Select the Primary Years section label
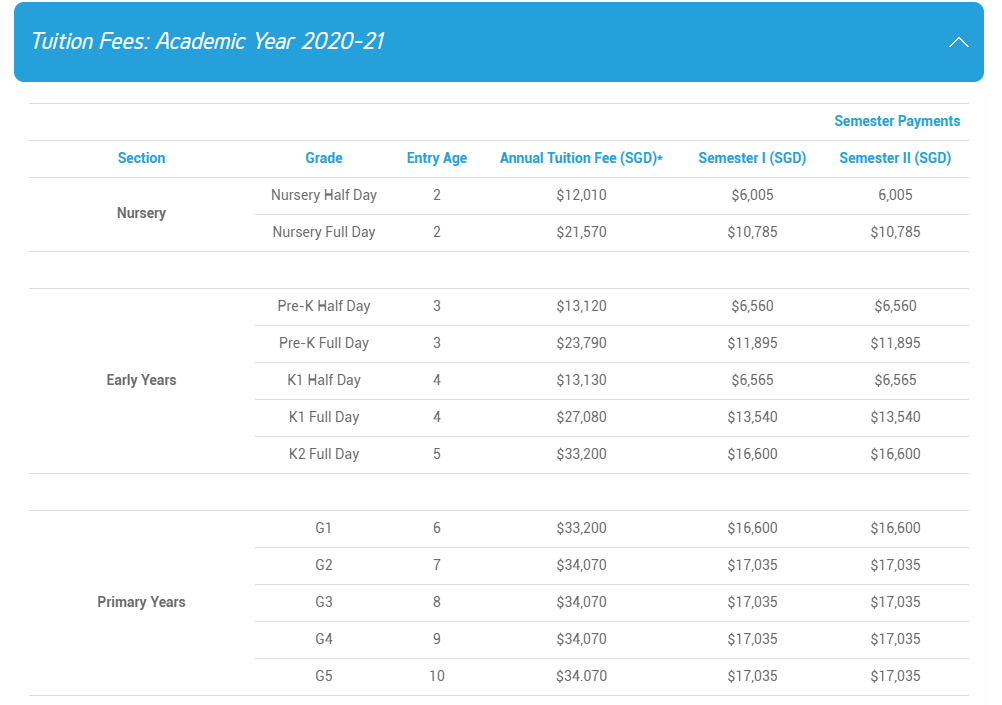Image resolution: width=1002 pixels, height=705 pixels. click(141, 602)
